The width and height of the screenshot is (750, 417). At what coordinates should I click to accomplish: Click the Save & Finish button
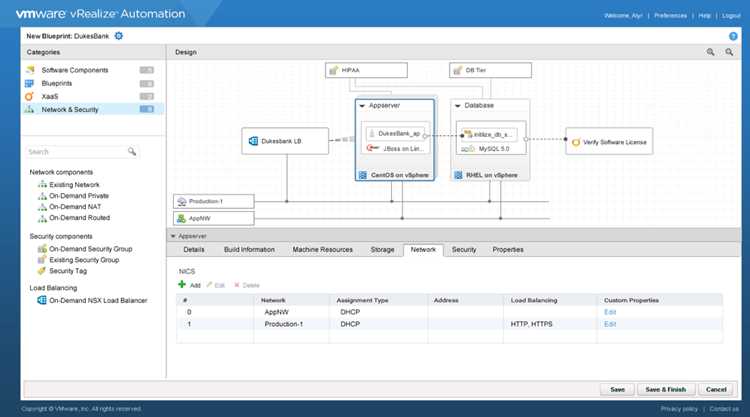(x=666, y=390)
